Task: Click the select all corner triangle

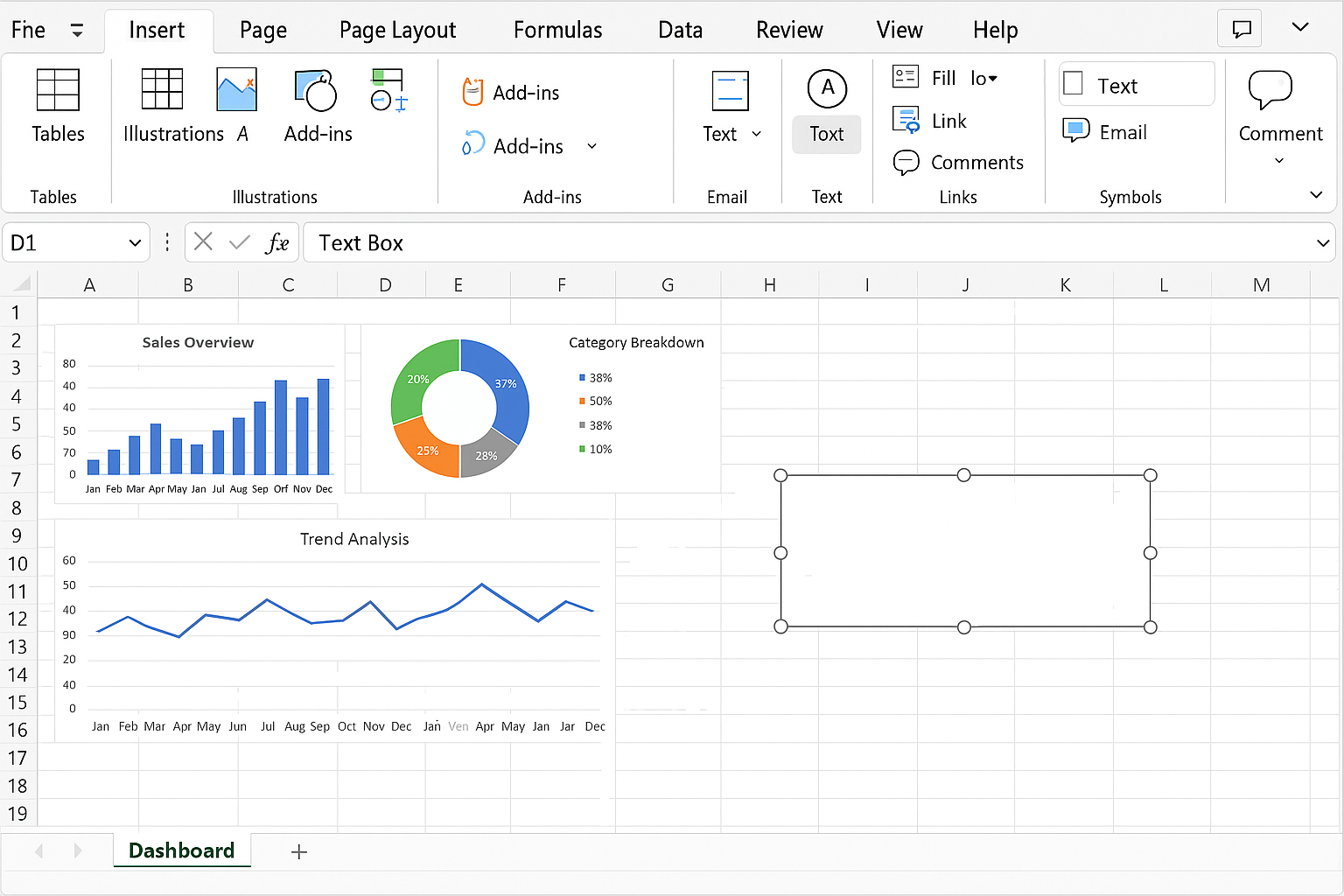Action: [x=21, y=283]
